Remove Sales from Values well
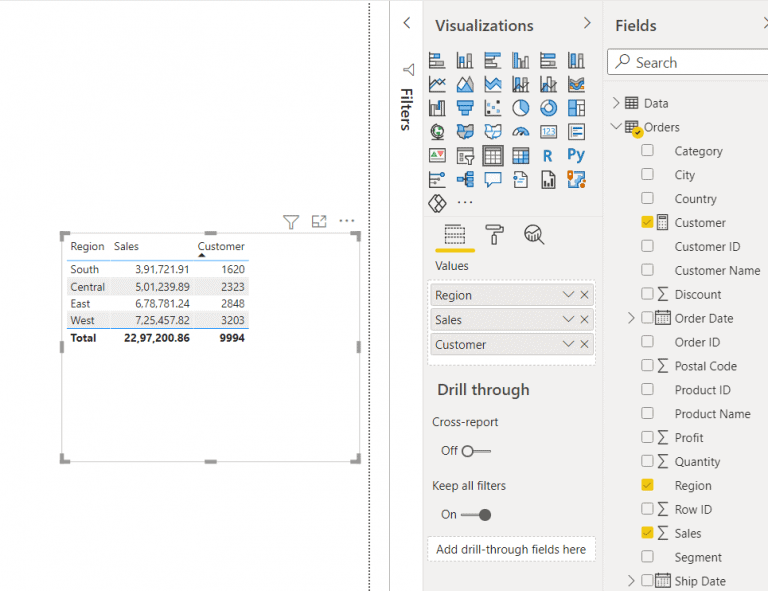Screen dimensions: 768x591 584,319
